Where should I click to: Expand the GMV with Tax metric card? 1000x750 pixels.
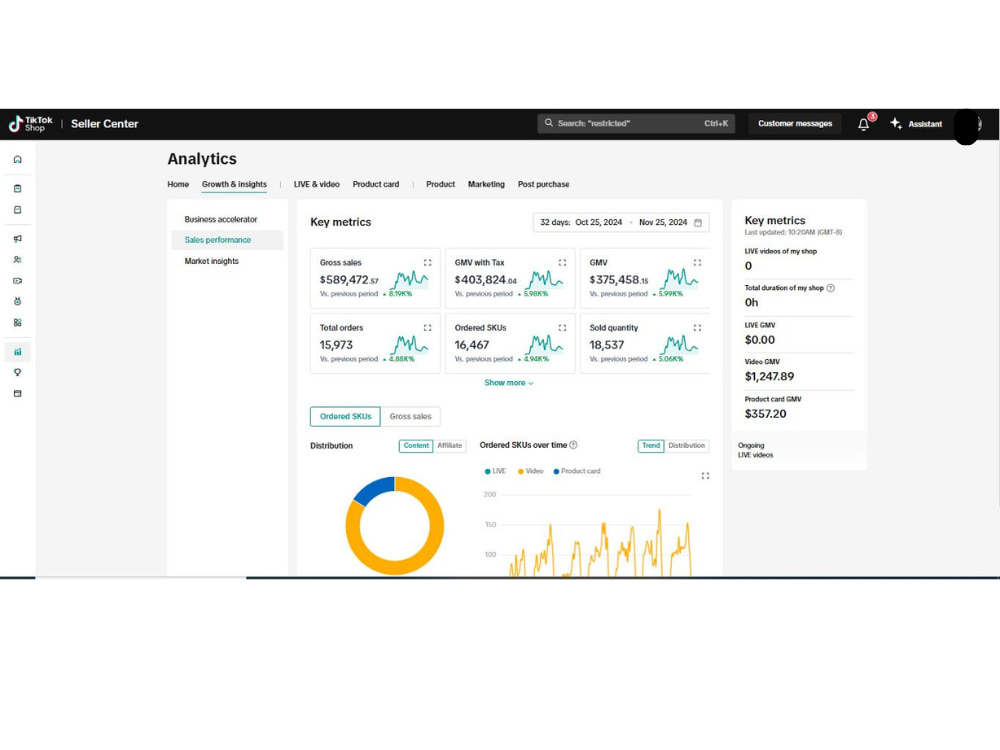pyautogui.click(x=562, y=263)
